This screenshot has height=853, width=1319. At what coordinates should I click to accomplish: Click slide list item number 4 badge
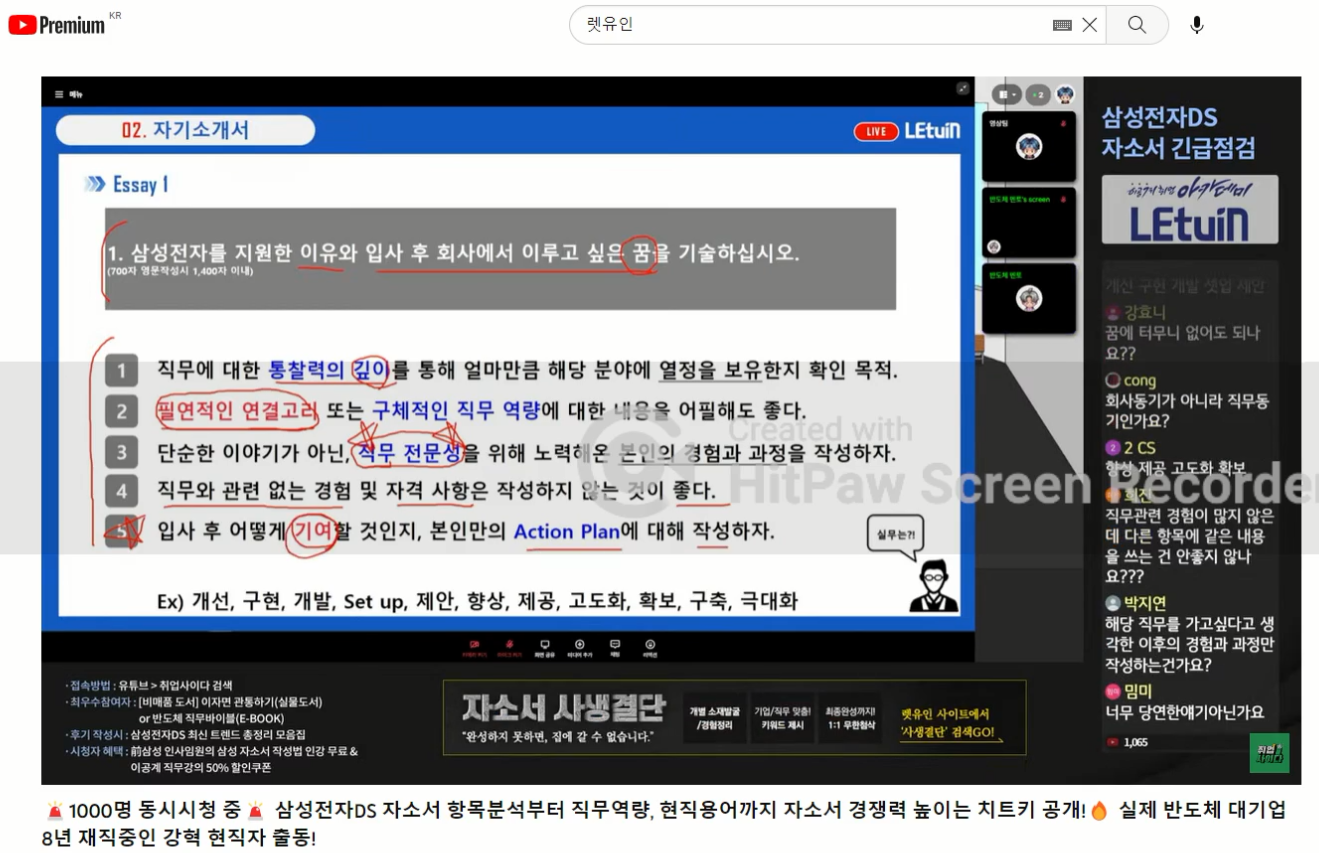tap(121, 491)
